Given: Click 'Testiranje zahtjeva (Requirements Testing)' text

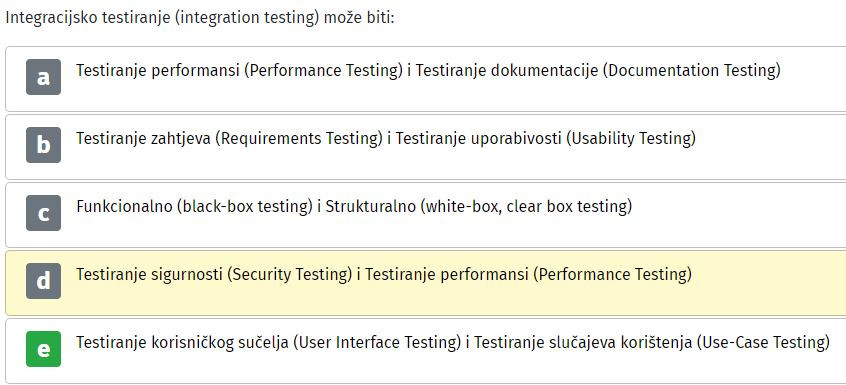Looking at the screenshot, I should point(229,139).
